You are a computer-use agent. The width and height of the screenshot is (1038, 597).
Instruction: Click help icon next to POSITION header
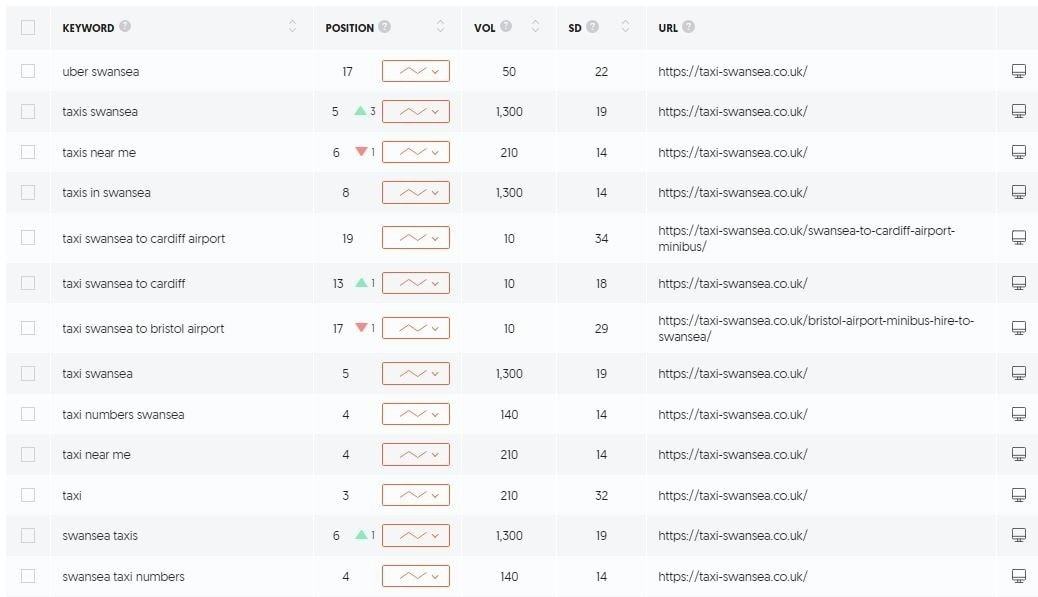pos(385,26)
